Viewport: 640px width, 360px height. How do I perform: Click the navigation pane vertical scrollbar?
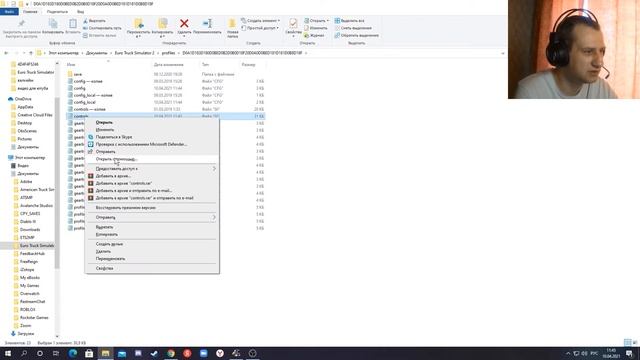click(x=57, y=184)
